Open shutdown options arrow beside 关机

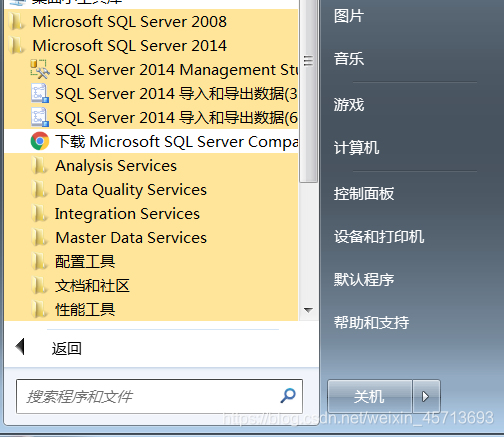pyautogui.click(x=426, y=396)
